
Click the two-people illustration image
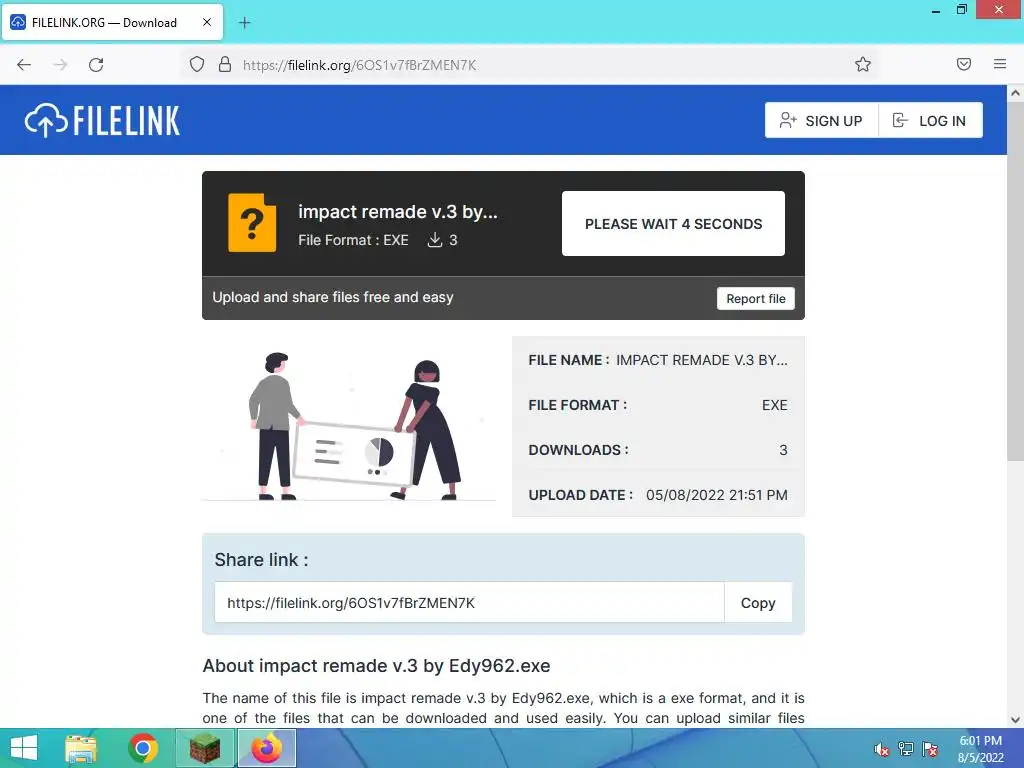[349, 427]
